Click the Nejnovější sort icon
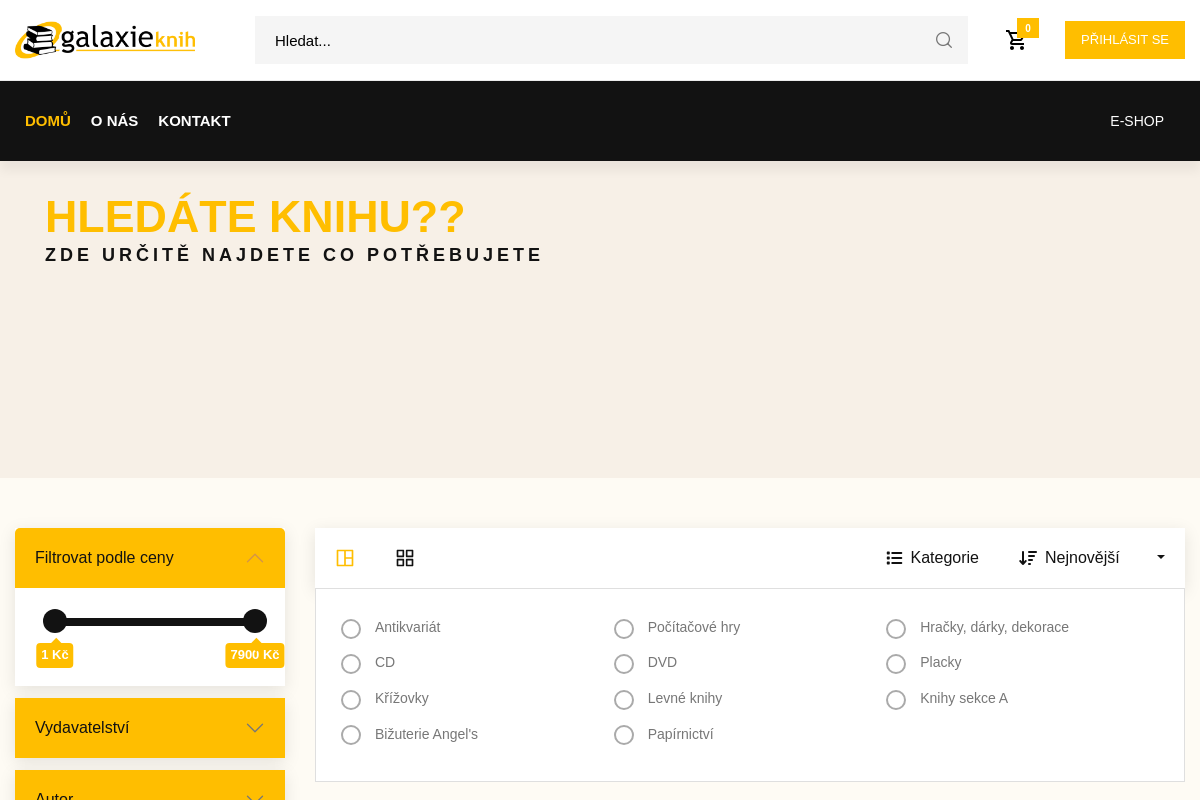 point(1028,558)
